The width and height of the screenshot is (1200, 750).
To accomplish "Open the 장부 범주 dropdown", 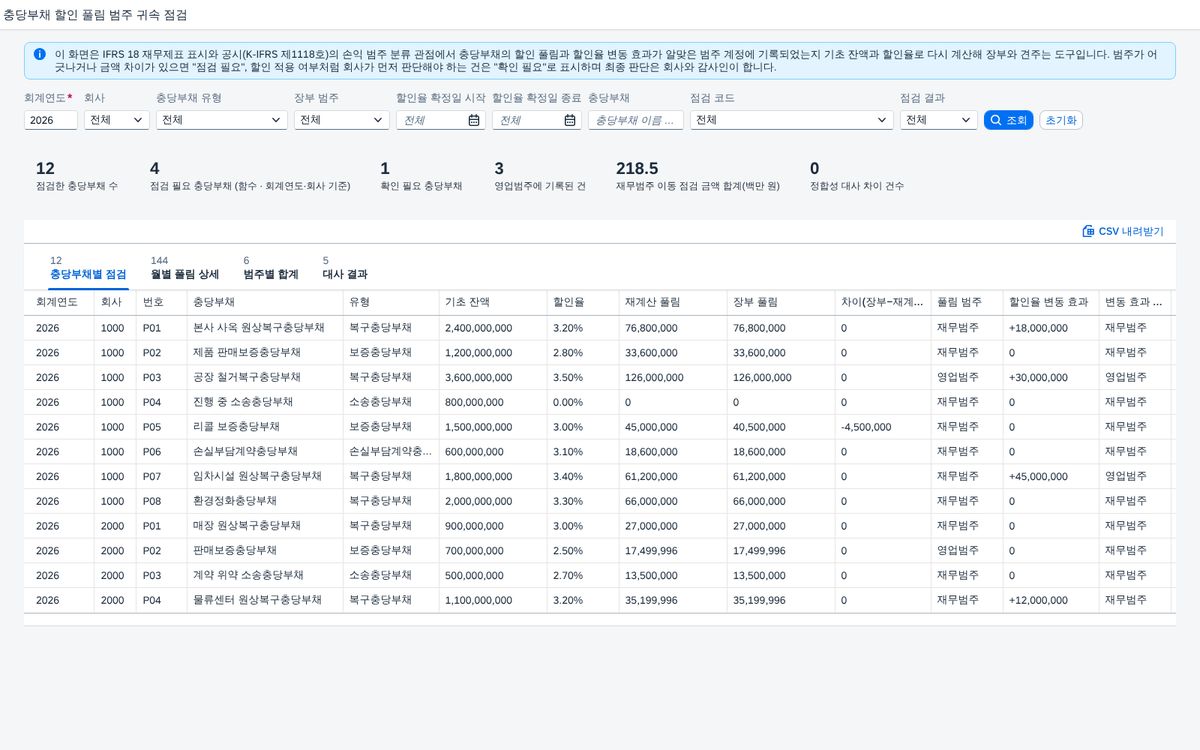I will 342,120.
